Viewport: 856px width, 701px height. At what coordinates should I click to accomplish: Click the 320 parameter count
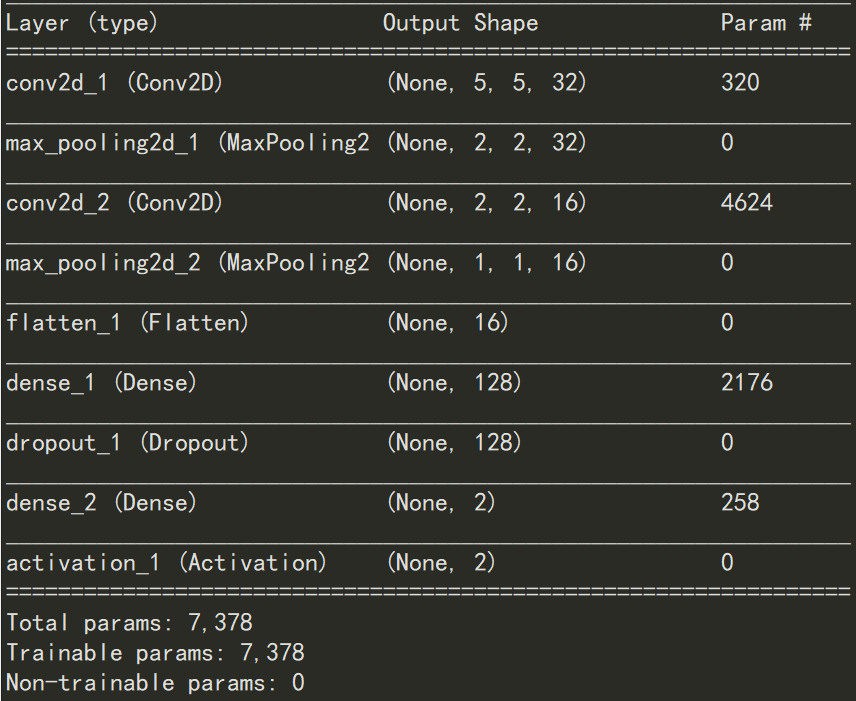point(740,83)
